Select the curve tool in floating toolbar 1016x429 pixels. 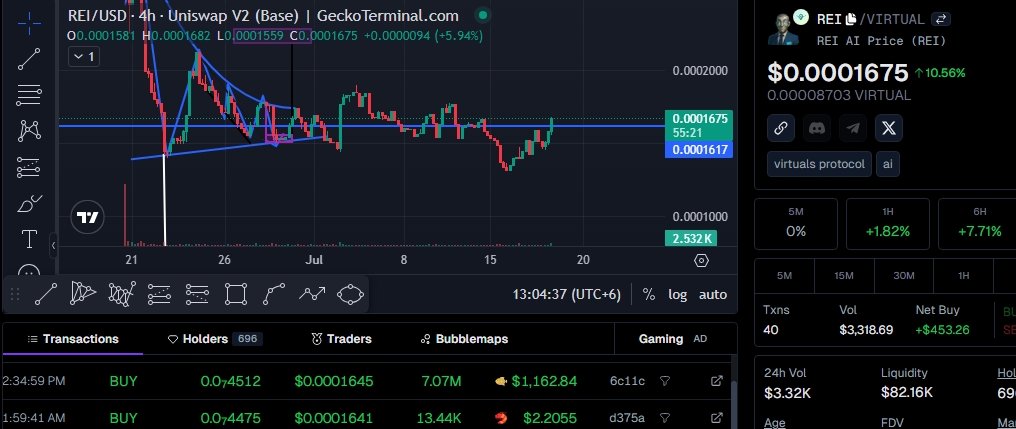point(274,294)
